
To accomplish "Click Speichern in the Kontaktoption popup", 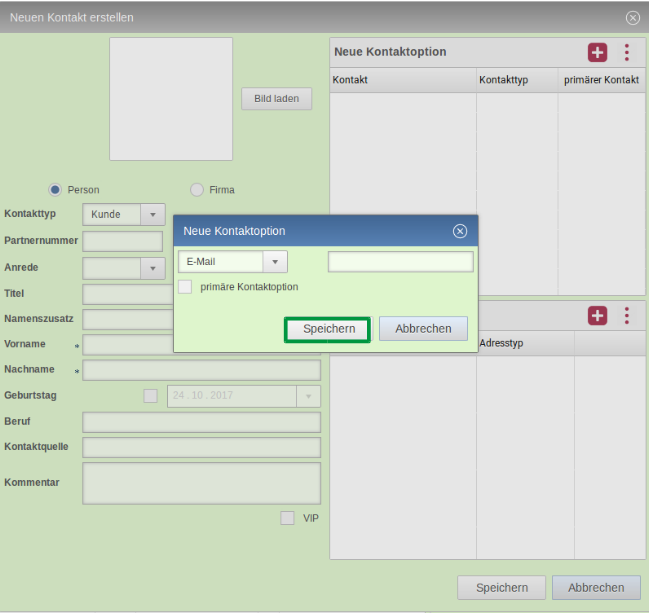I will point(329,329).
